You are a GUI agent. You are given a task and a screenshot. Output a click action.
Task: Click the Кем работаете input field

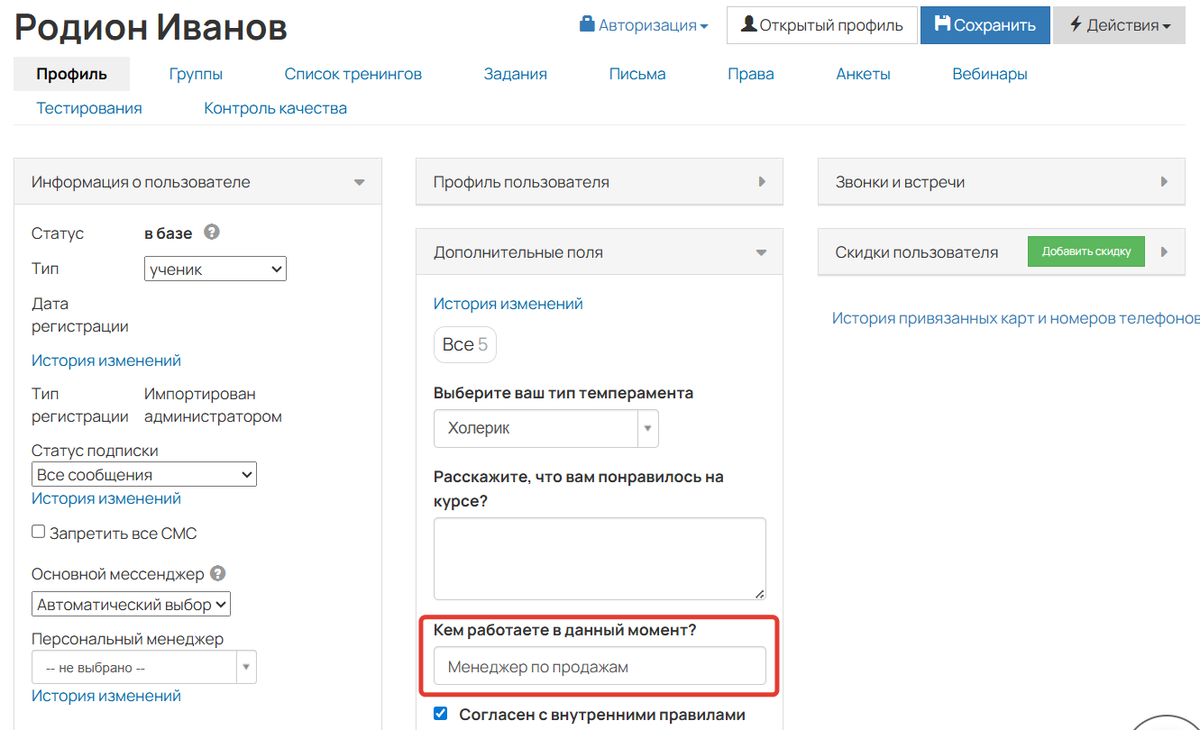point(598,665)
